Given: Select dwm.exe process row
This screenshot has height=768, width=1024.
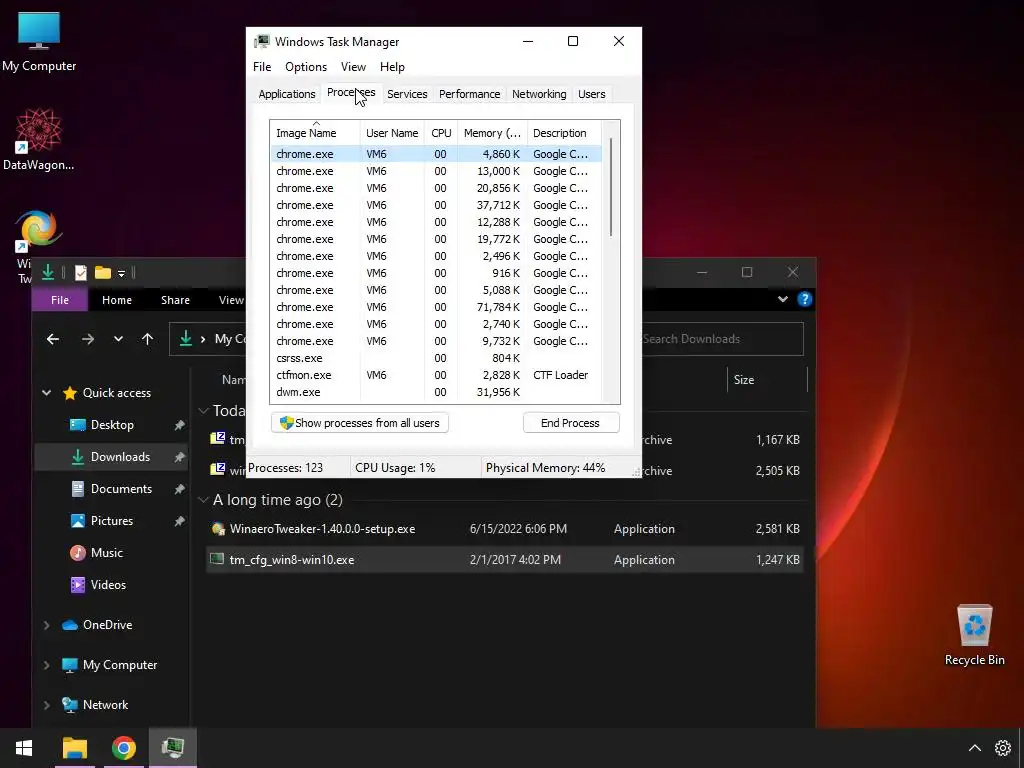Looking at the screenshot, I should pyautogui.click(x=435, y=392).
